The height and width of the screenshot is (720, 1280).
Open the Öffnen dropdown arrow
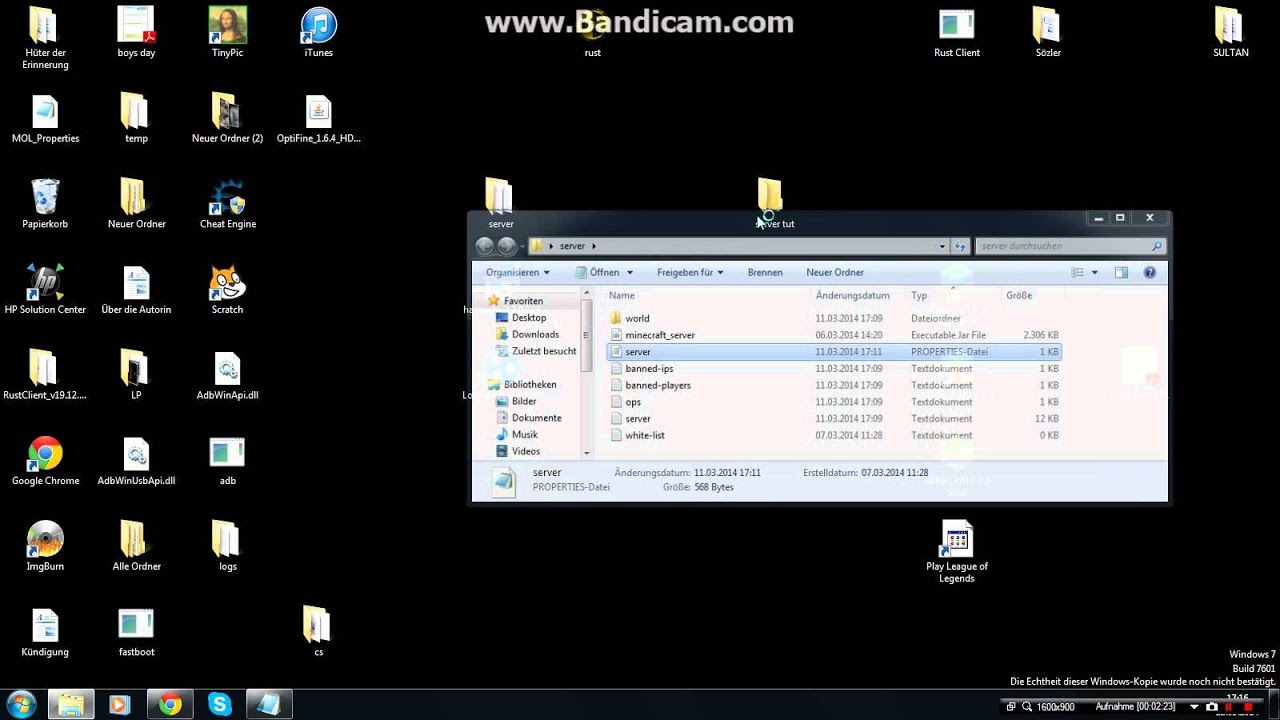629,272
